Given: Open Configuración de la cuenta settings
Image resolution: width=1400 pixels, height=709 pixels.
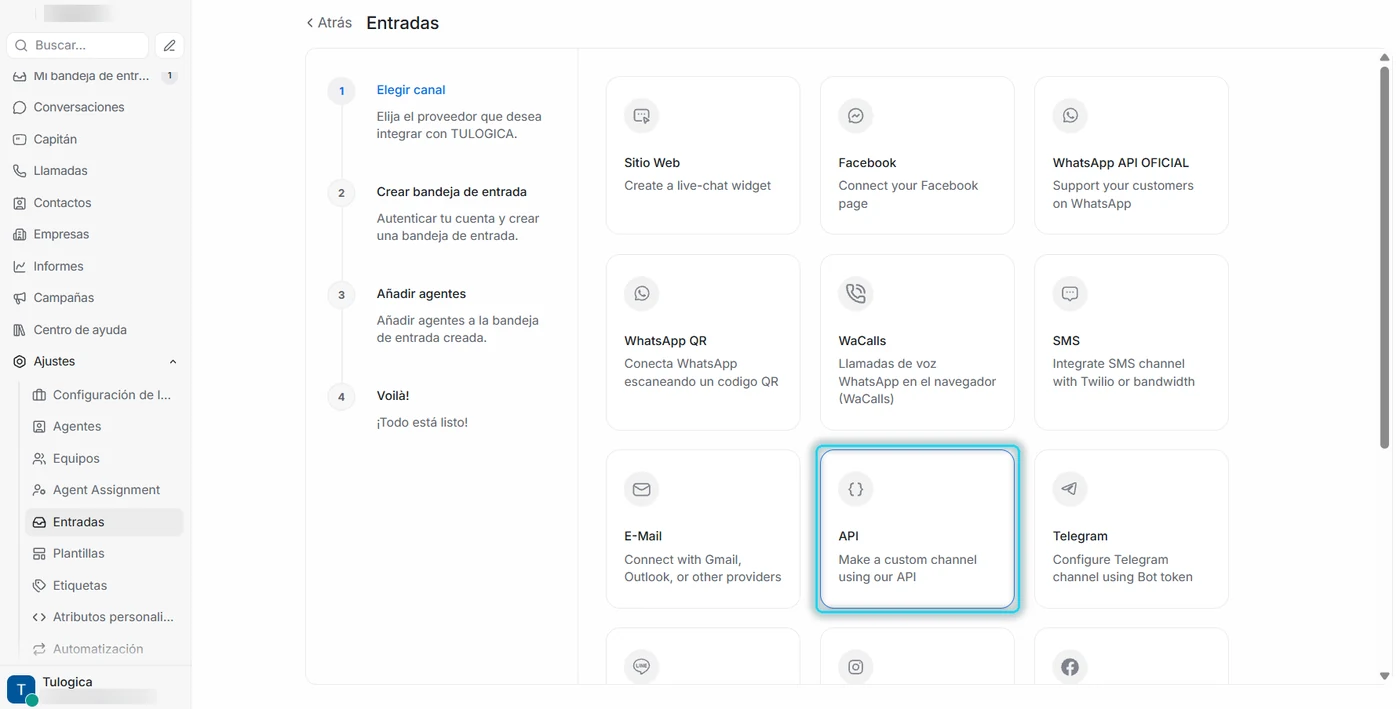Looking at the screenshot, I should pyautogui.click(x=103, y=395).
